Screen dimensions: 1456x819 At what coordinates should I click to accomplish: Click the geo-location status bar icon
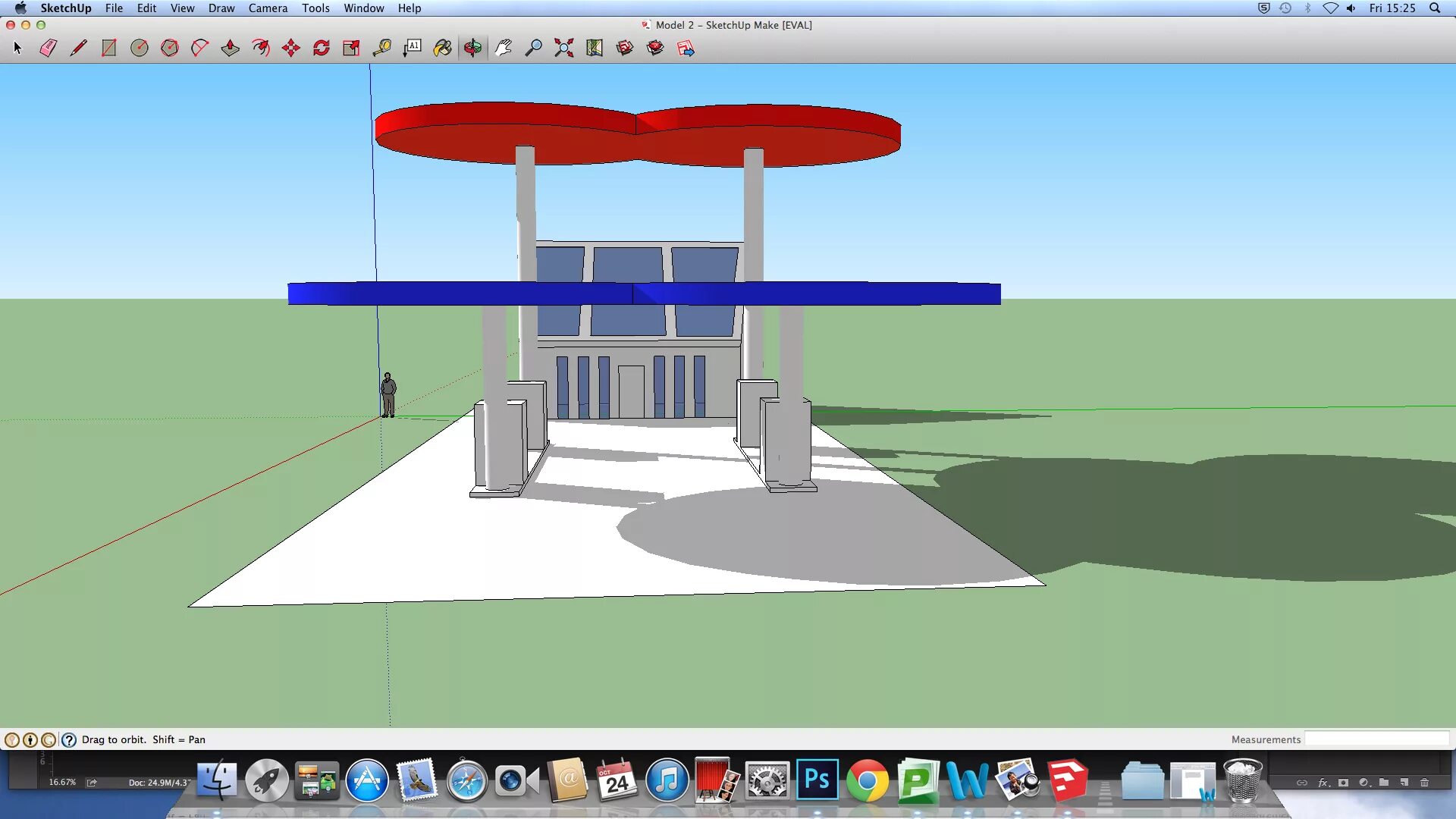click(x=12, y=739)
